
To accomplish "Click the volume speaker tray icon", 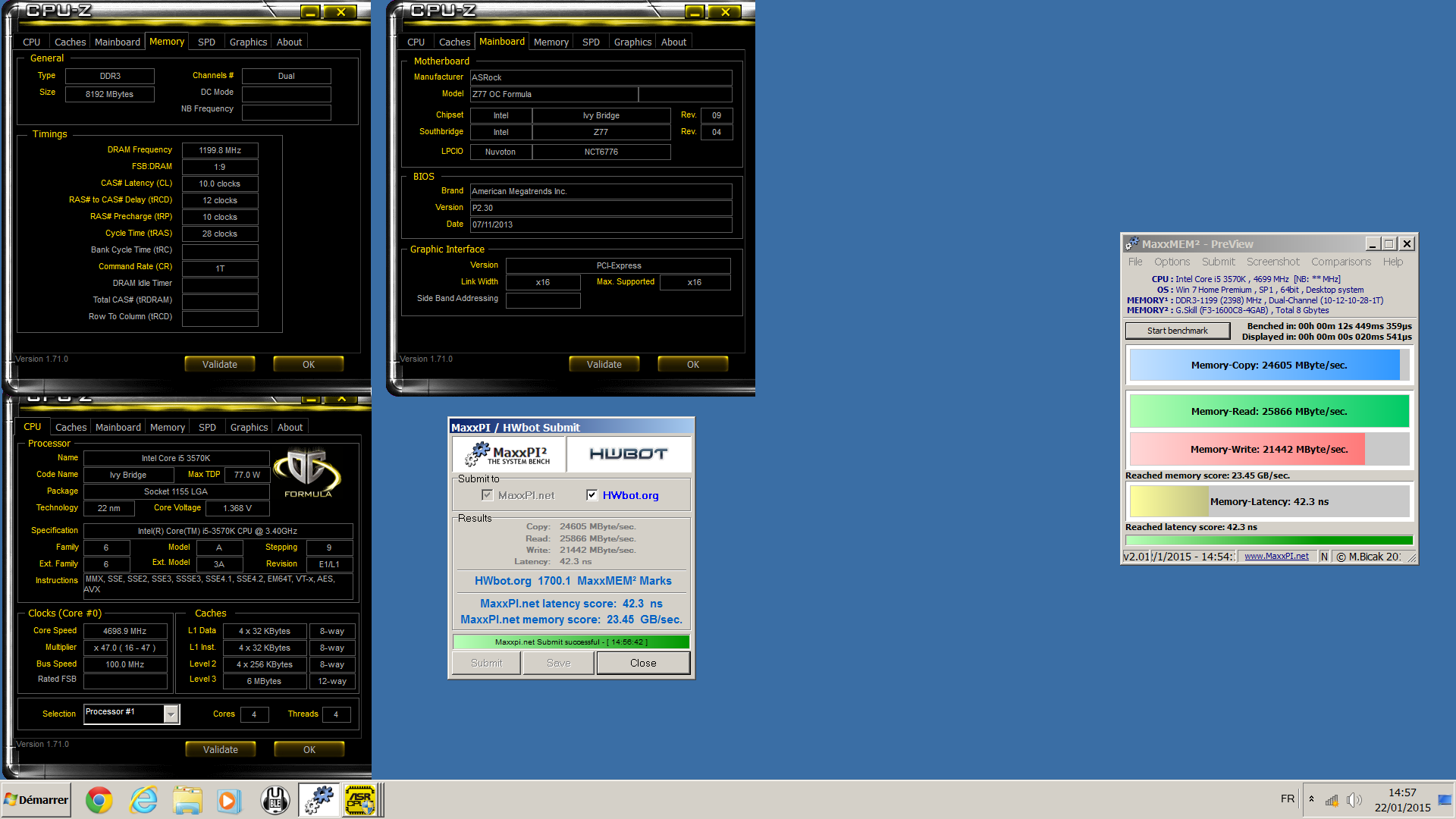I will [1354, 800].
